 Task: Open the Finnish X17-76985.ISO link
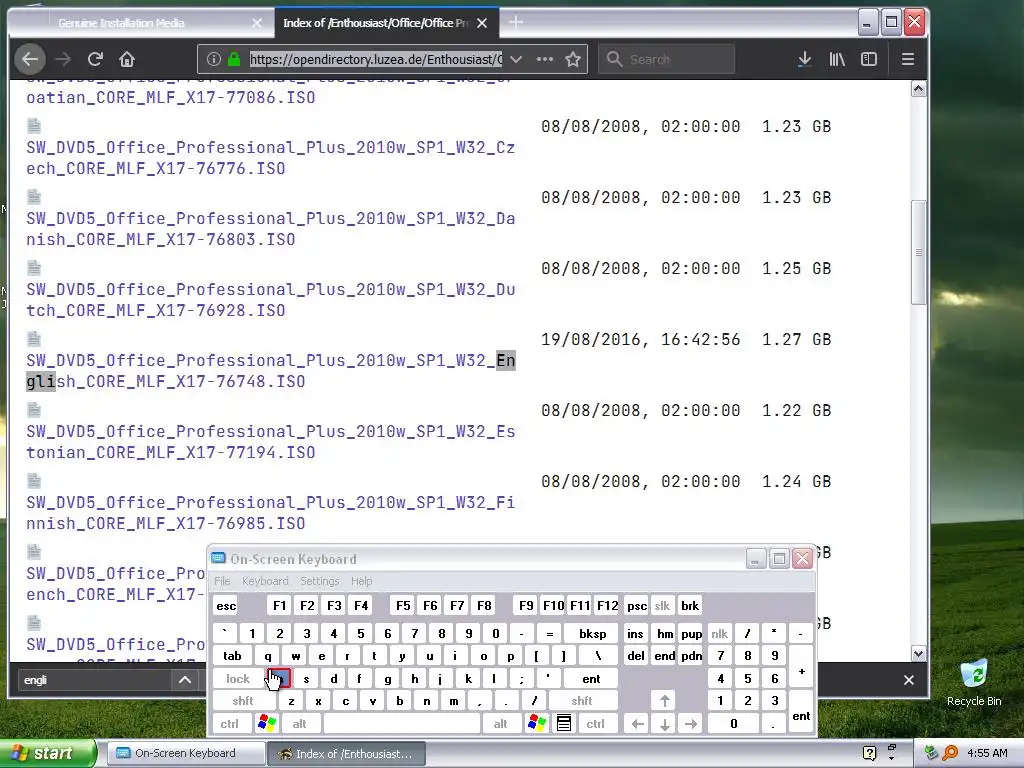click(x=270, y=513)
